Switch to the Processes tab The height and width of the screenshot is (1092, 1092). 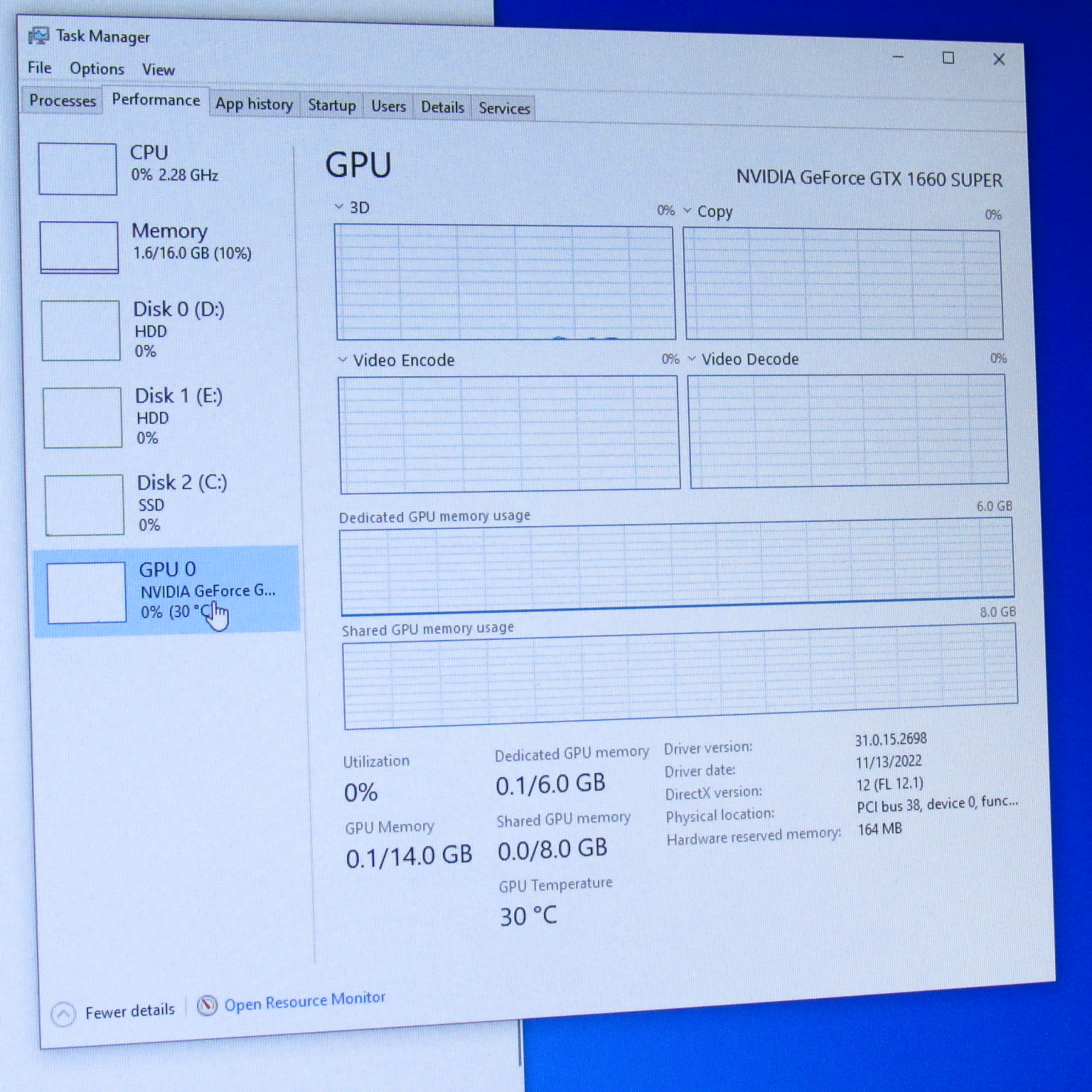62,100
